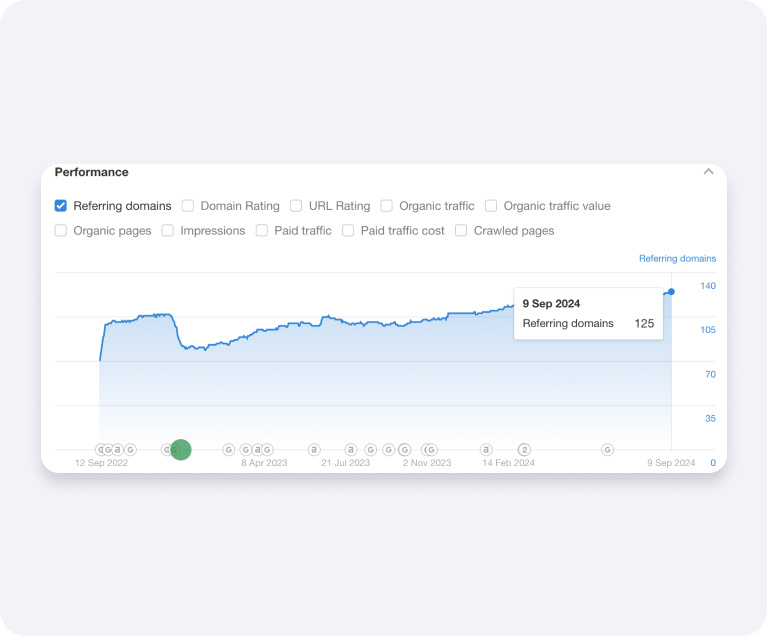Click the 12 Sep 2022 date label
The height and width of the screenshot is (636, 767).
[101, 463]
